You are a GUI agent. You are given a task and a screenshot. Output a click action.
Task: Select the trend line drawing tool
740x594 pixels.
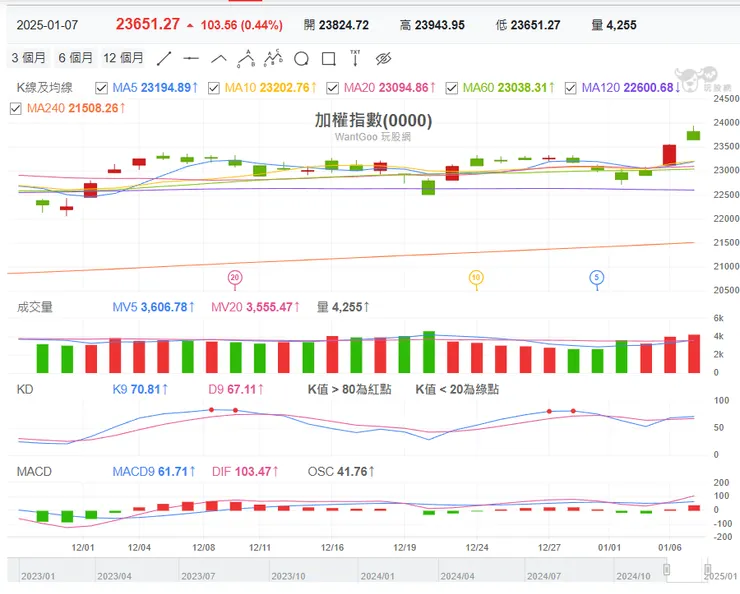164,59
